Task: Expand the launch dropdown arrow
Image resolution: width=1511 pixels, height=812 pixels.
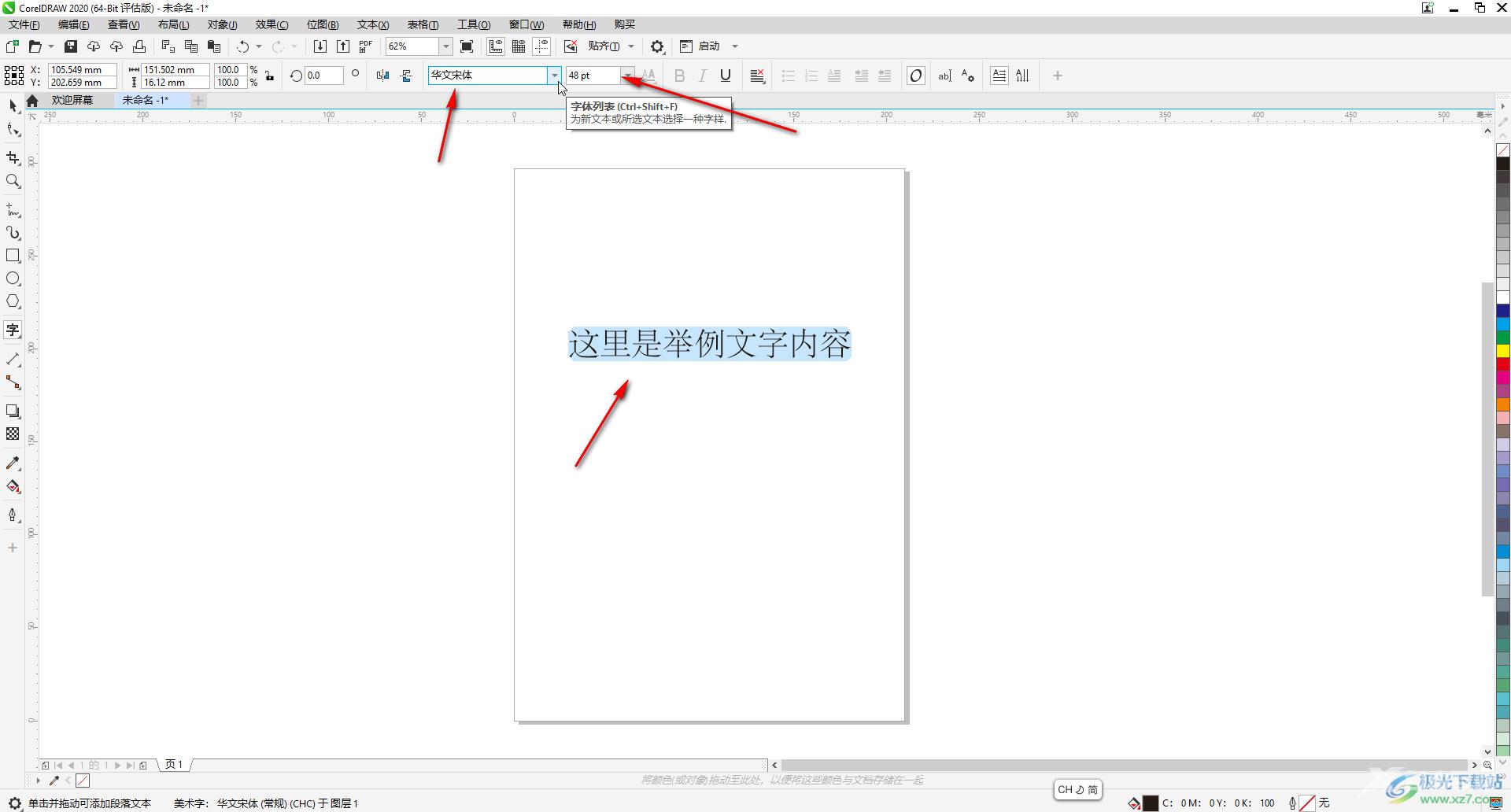Action: [735, 46]
